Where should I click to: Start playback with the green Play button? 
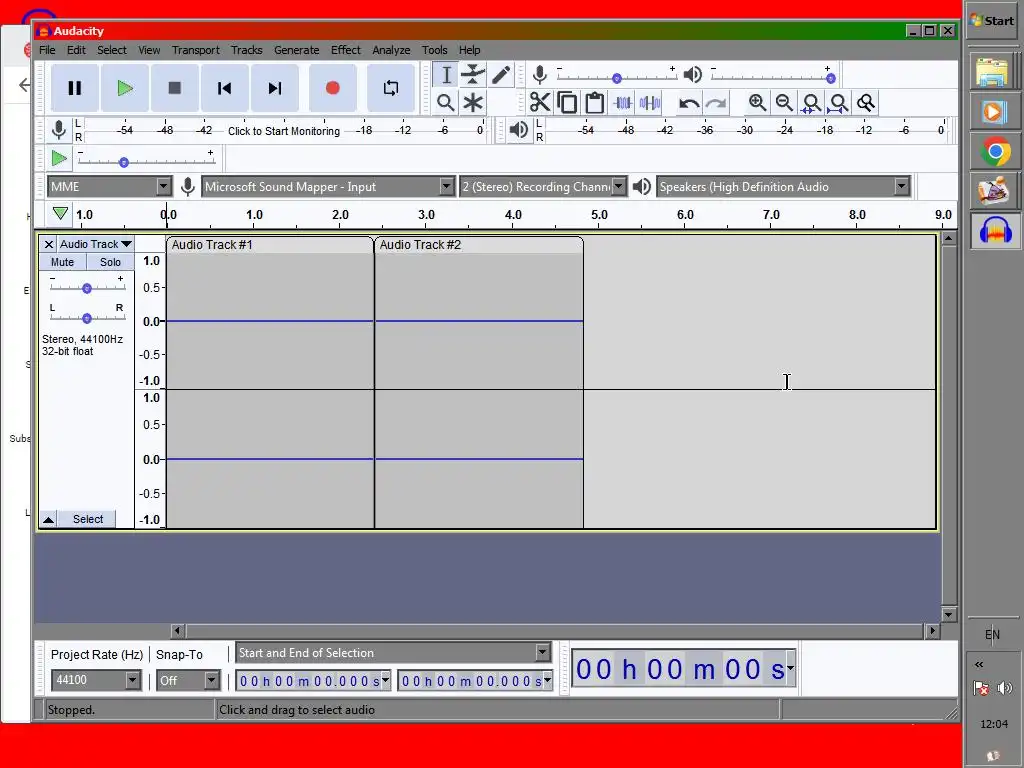125,88
